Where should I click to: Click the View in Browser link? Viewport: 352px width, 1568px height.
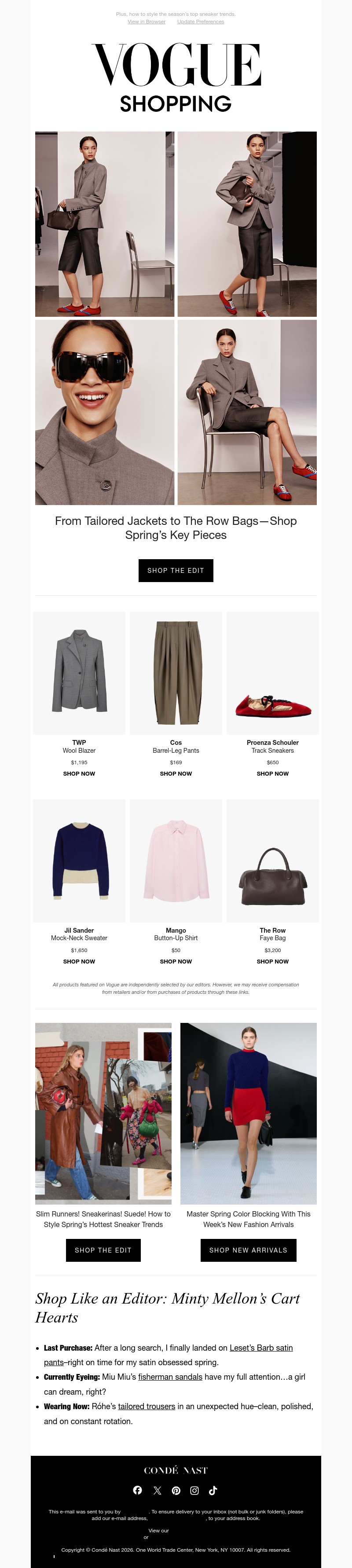[146, 21]
